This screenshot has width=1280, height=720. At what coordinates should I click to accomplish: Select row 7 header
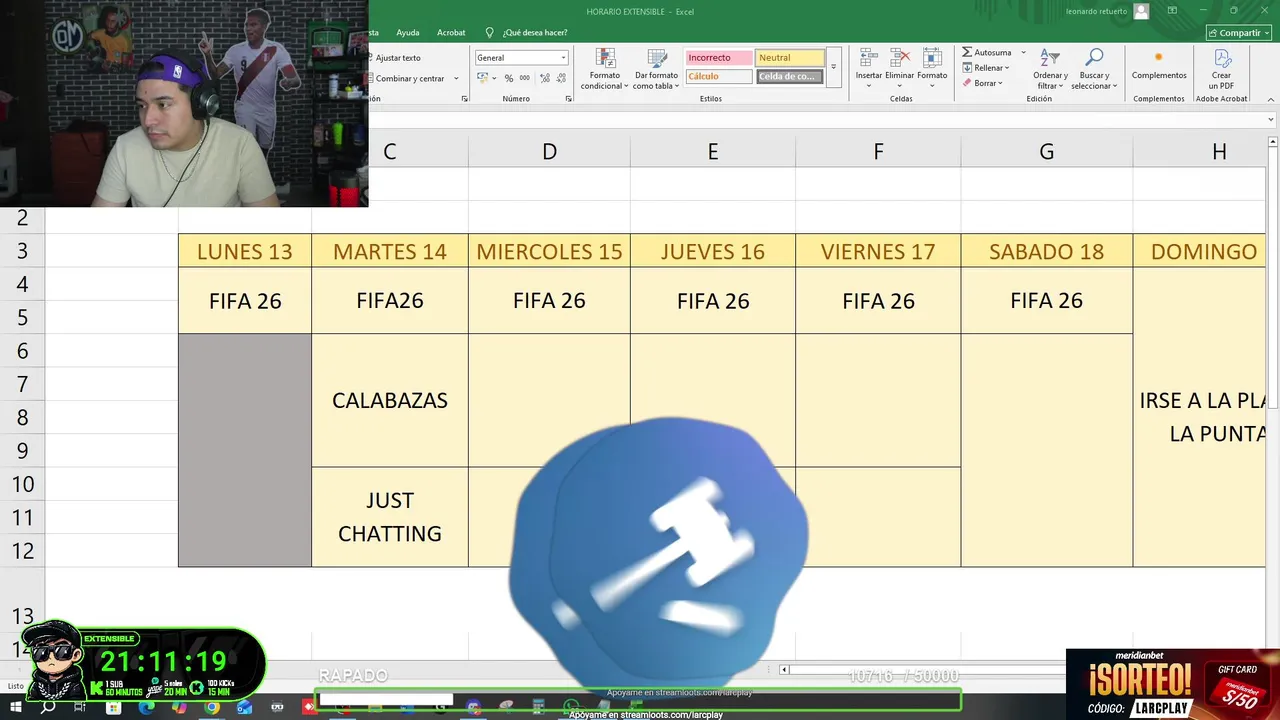pos(22,384)
